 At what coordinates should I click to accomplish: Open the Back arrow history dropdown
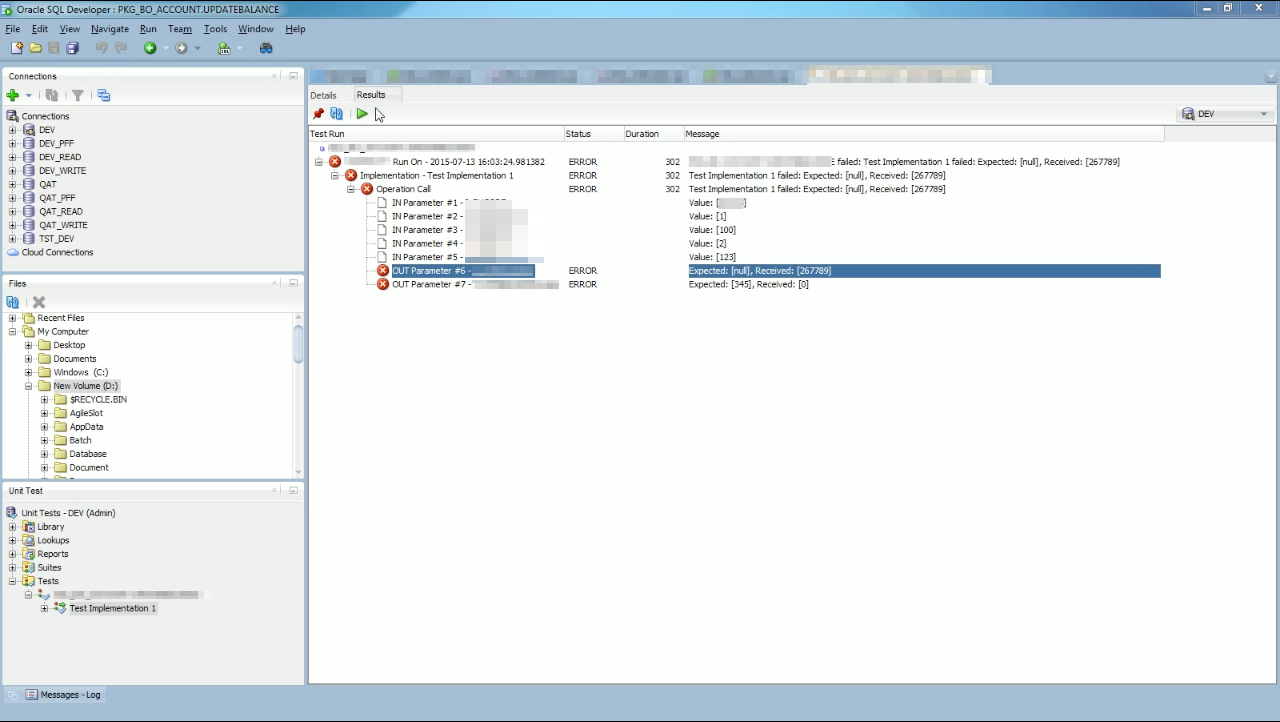(165, 48)
